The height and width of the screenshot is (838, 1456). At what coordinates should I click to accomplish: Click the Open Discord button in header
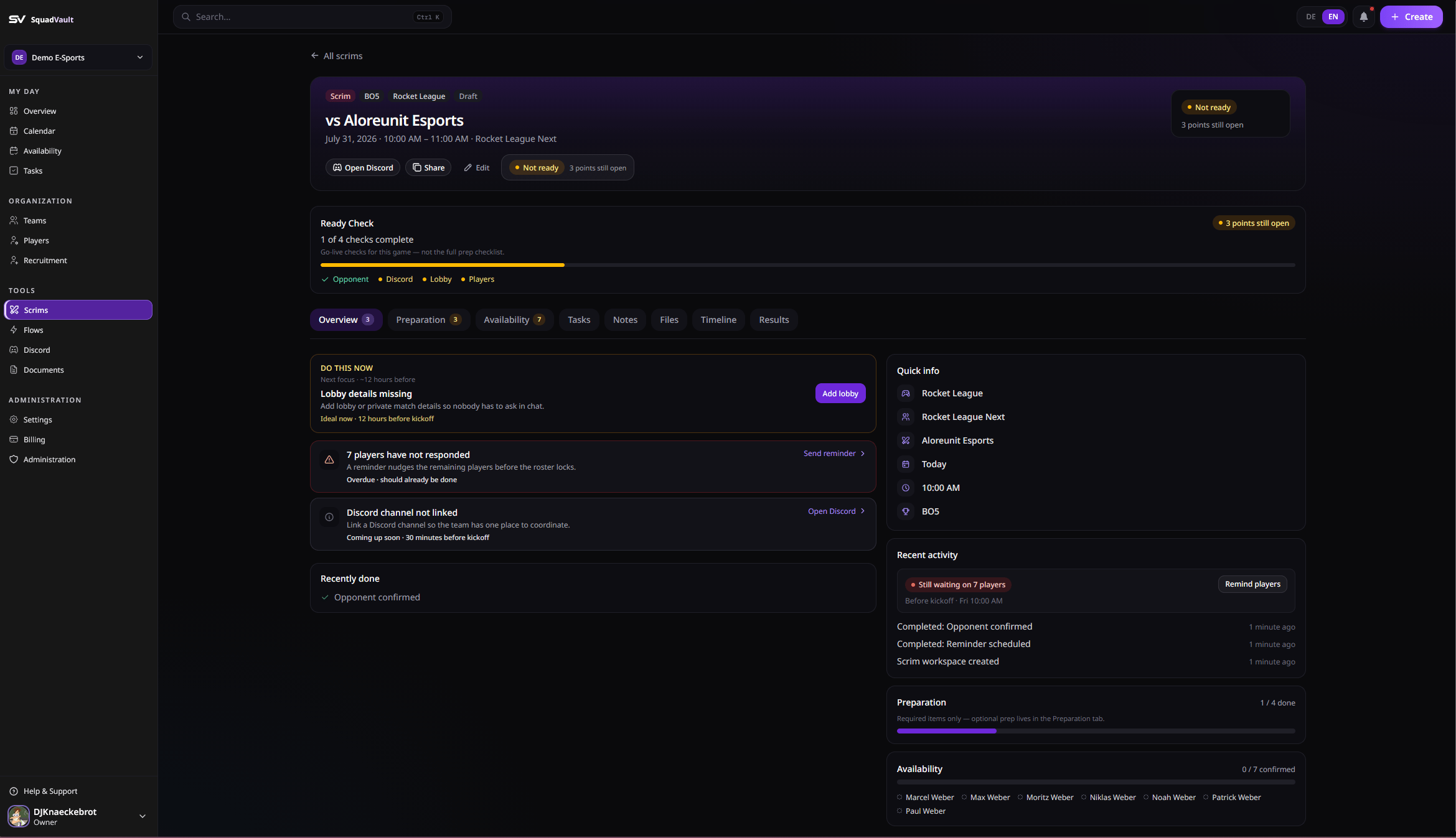tap(363, 167)
